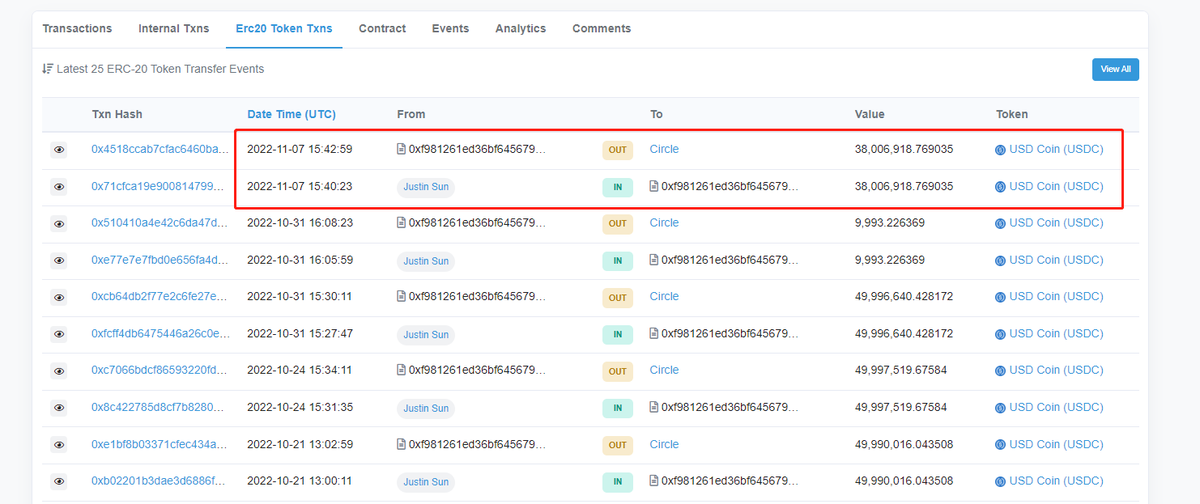Open txn hash 0xb02201b3dae3d6886f
This screenshot has height=504, width=1200.
160,480
